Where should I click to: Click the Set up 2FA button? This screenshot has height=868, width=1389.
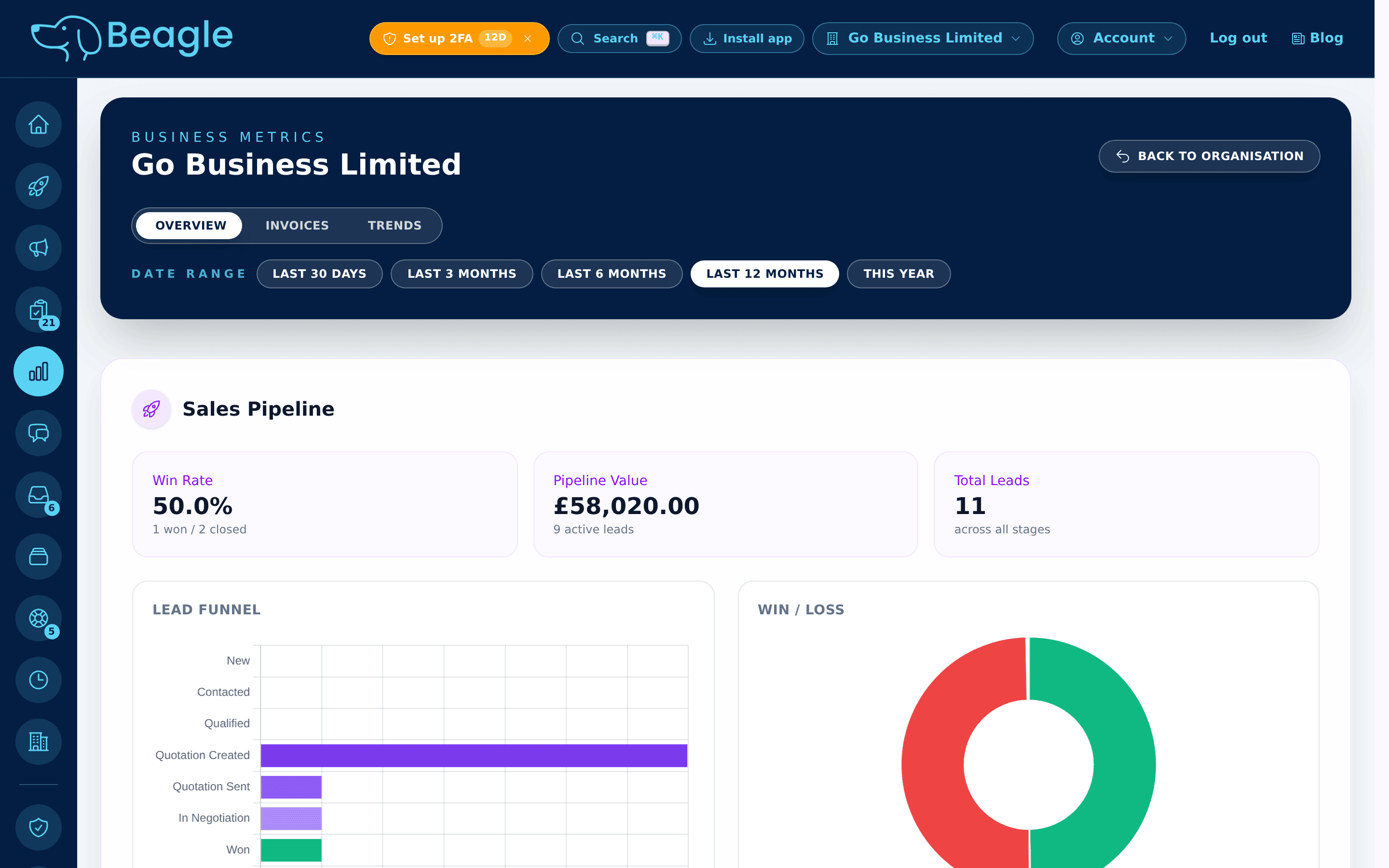pos(438,39)
